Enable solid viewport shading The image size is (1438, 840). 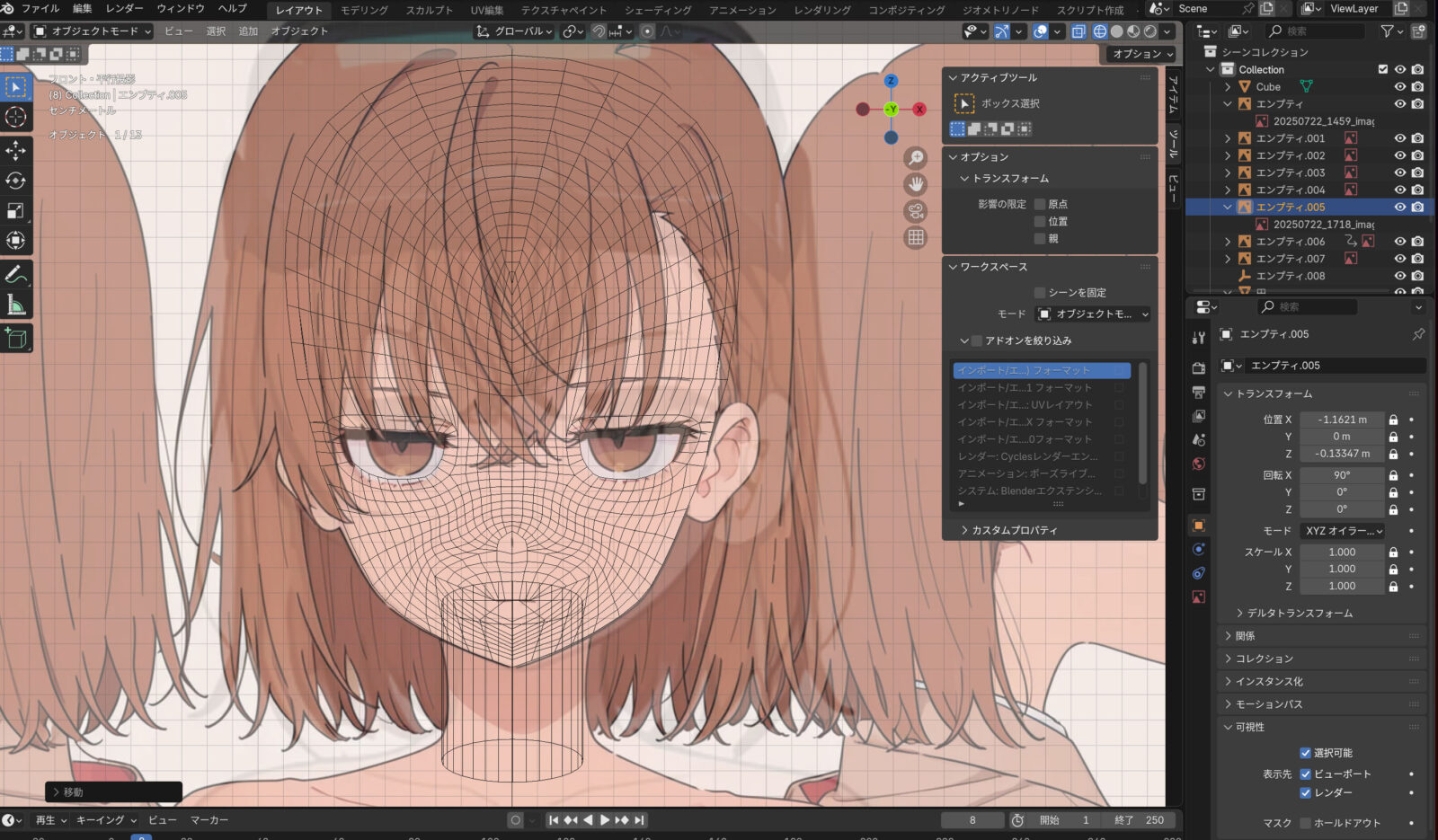(x=1117, y=31)
